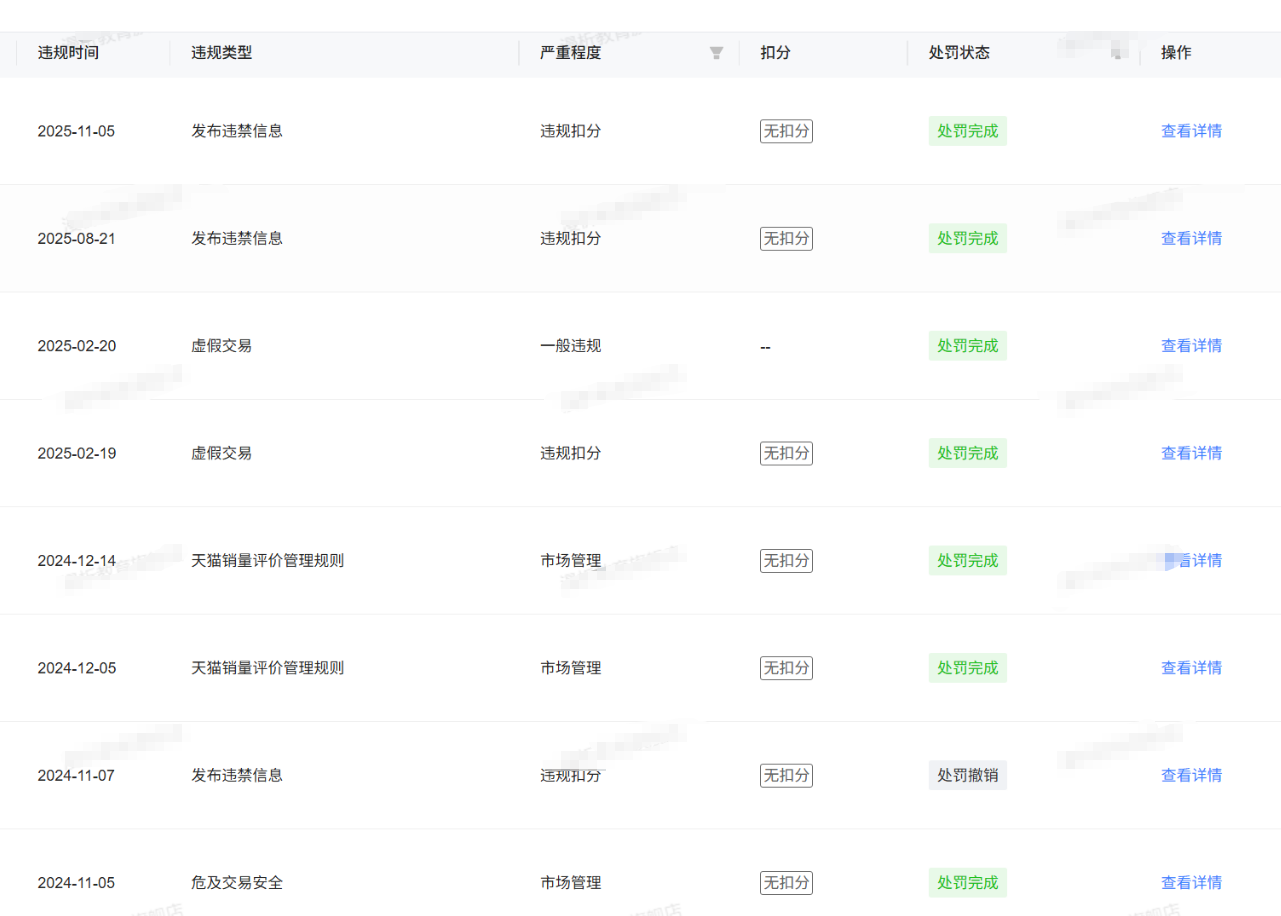The image size is (1281, 916).
Task: Click the 扣分 column header
Action: pyautogui.click(x=775, y=53)
